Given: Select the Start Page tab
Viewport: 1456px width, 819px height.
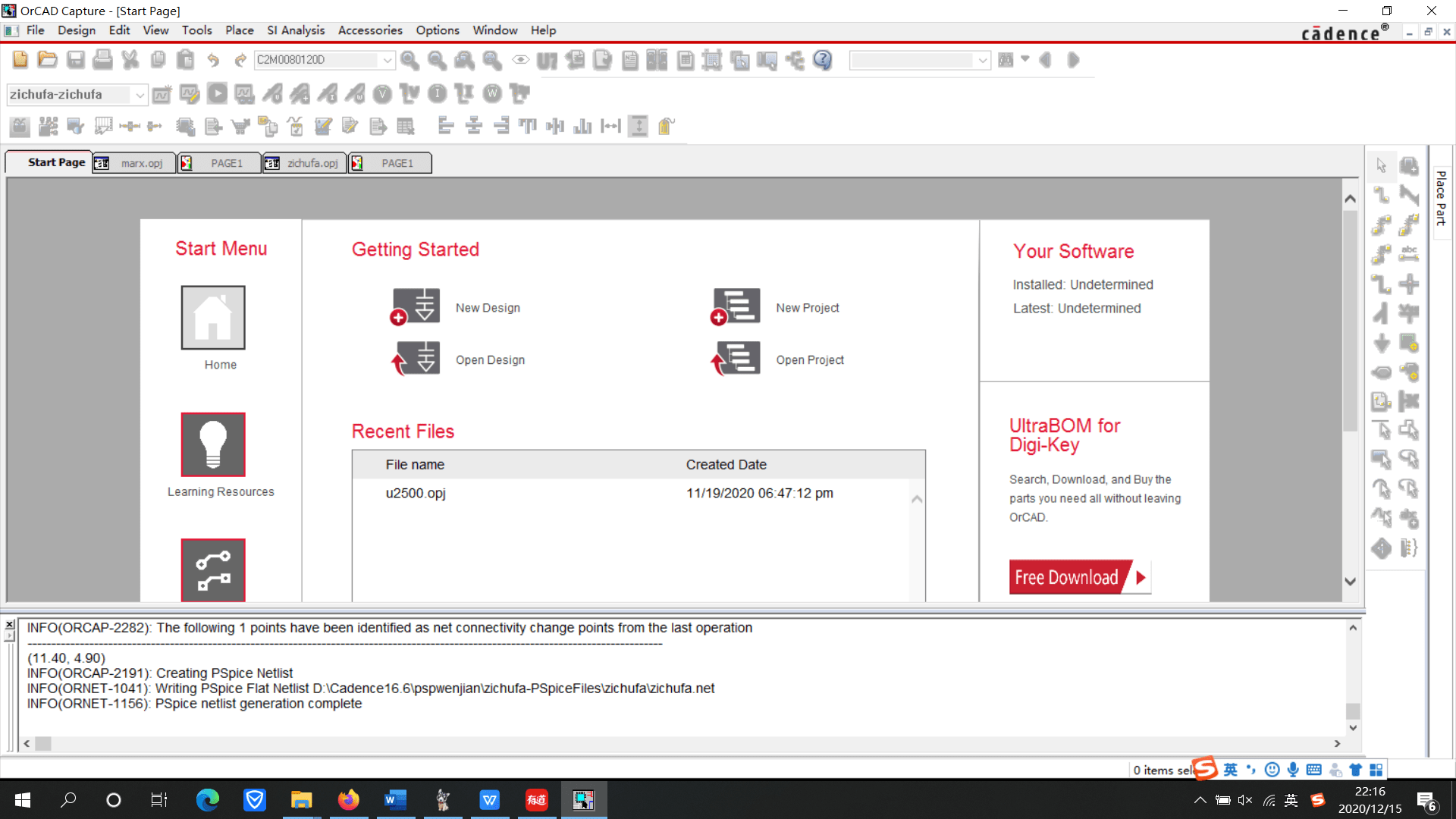Looking at the screenshot, I should click(x=49, y=162).
